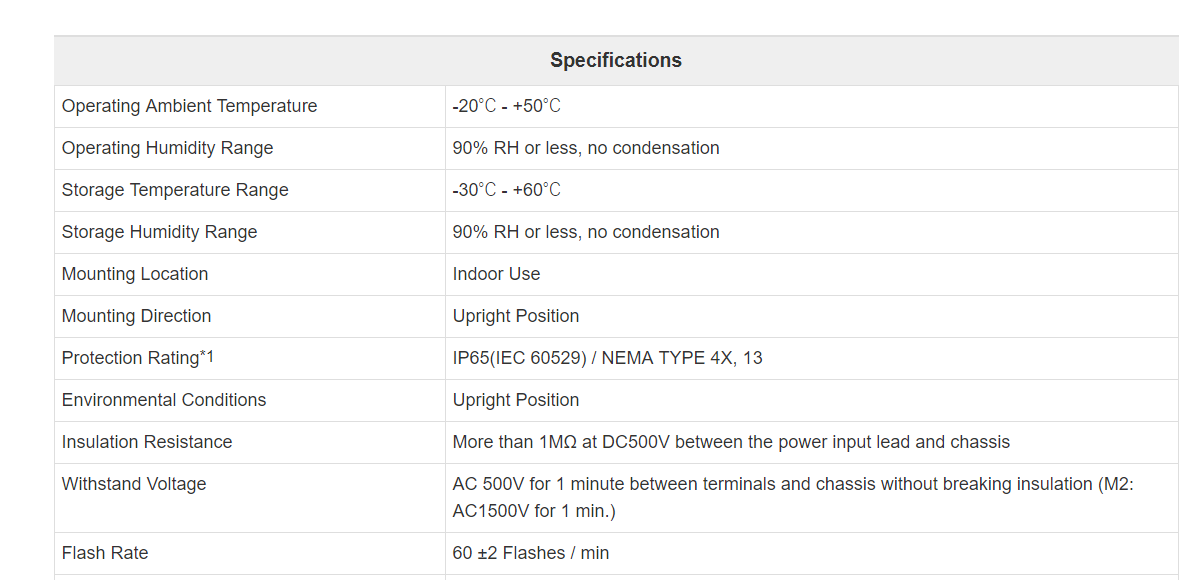
Task: Select the Operating Ambient Temperature label
Action: coord(189,106)
